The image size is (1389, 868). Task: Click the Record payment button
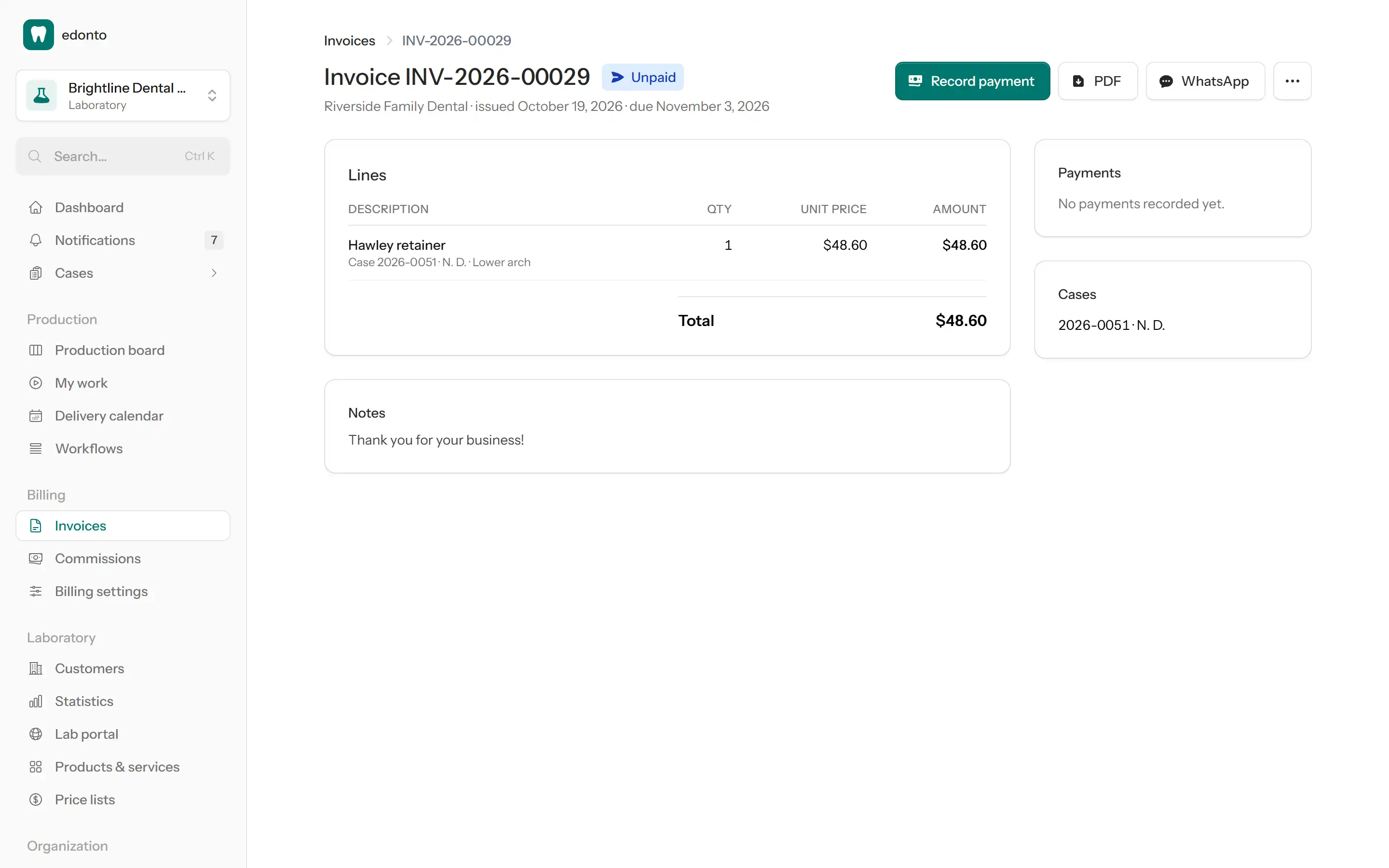[x=972, y=81]
